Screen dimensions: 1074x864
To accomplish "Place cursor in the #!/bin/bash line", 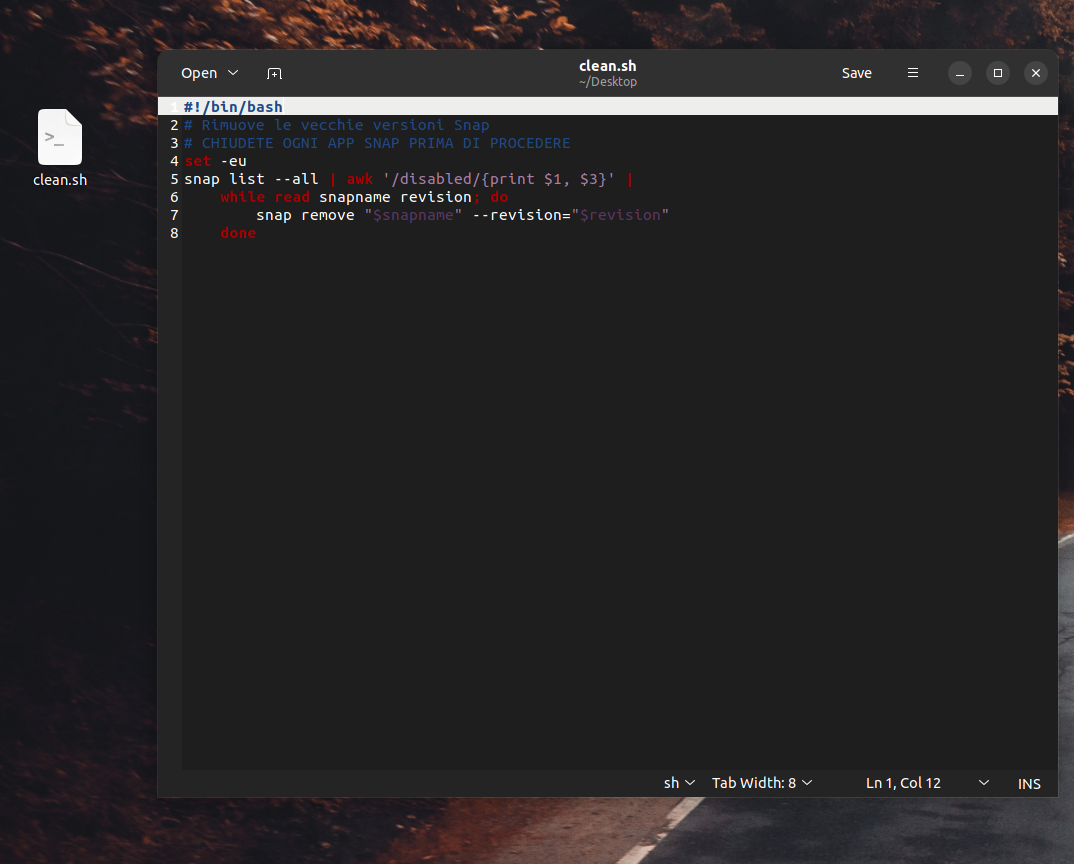I will tap(233, 107).
